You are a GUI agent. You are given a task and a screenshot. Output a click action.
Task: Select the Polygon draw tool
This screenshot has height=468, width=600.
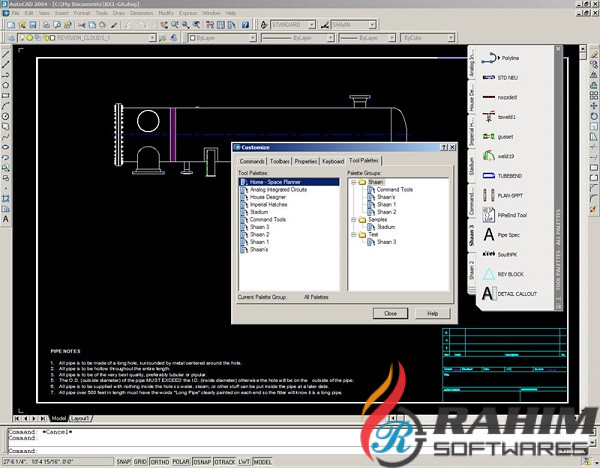click(x=6, y=85)
